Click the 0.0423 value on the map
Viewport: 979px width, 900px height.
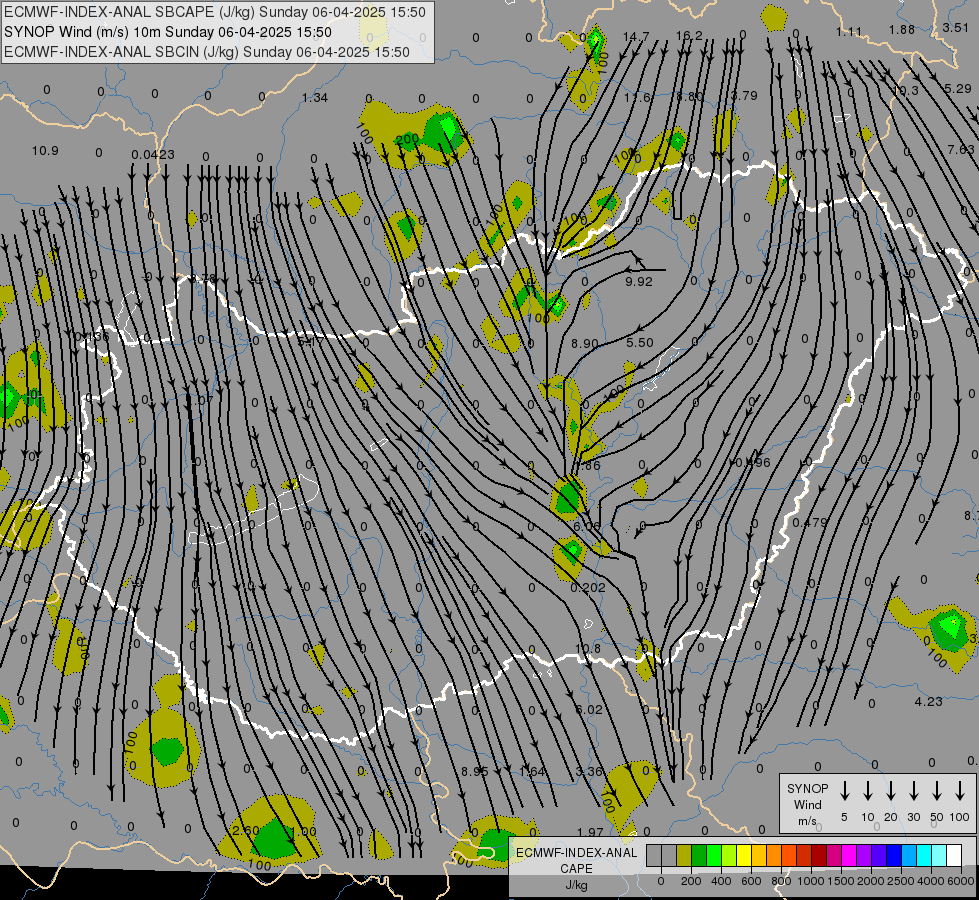point(153,154)
